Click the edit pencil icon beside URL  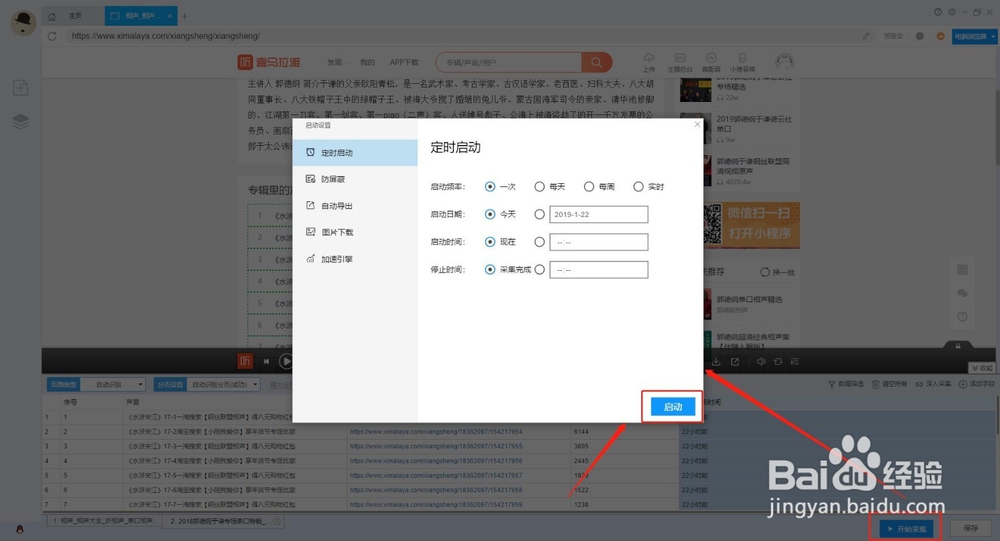click(x=865, y=36)
